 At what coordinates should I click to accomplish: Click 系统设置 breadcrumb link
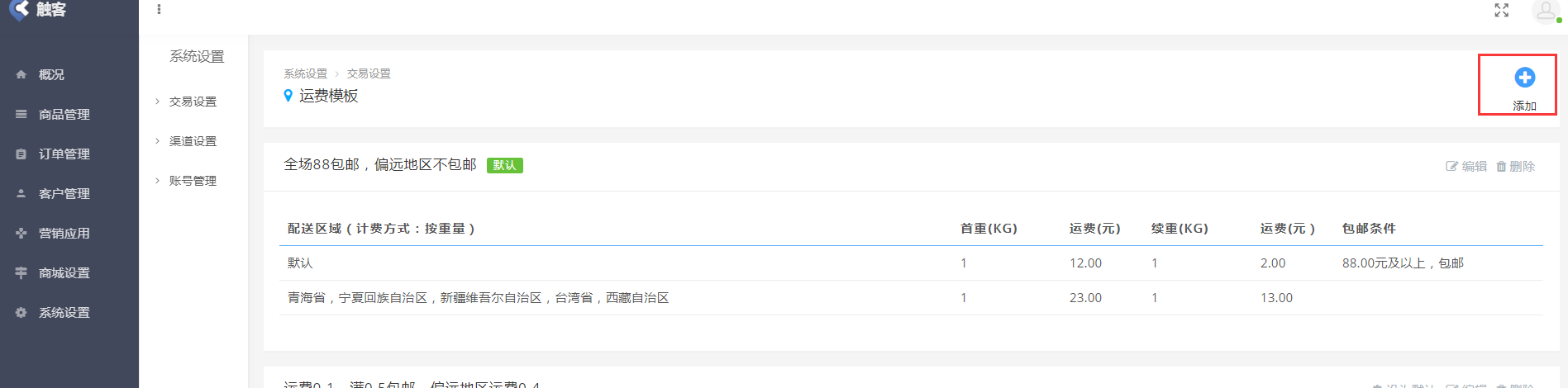[305, 73]
